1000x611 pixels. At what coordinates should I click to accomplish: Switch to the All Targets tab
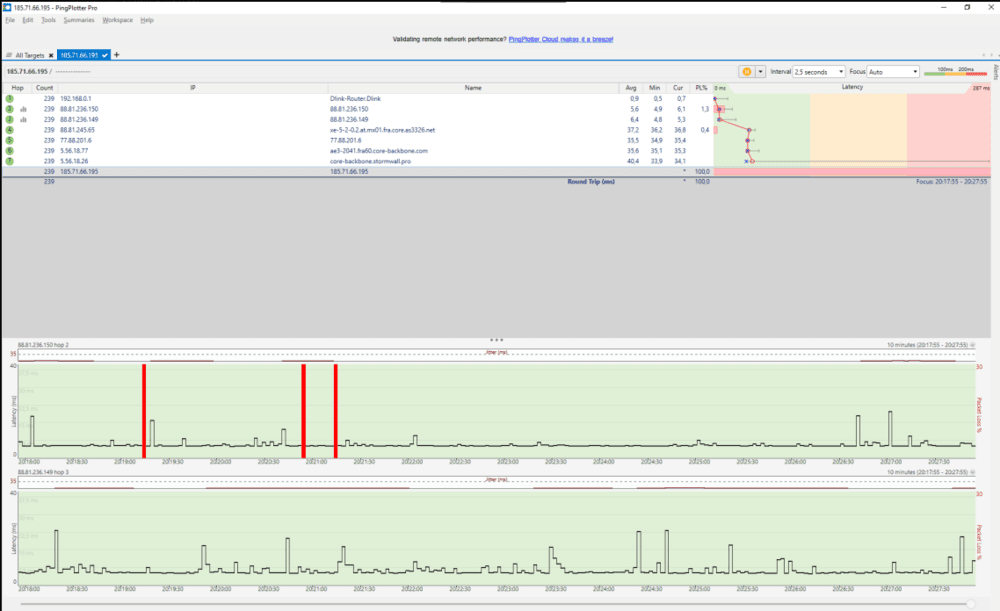pos(26,55)
